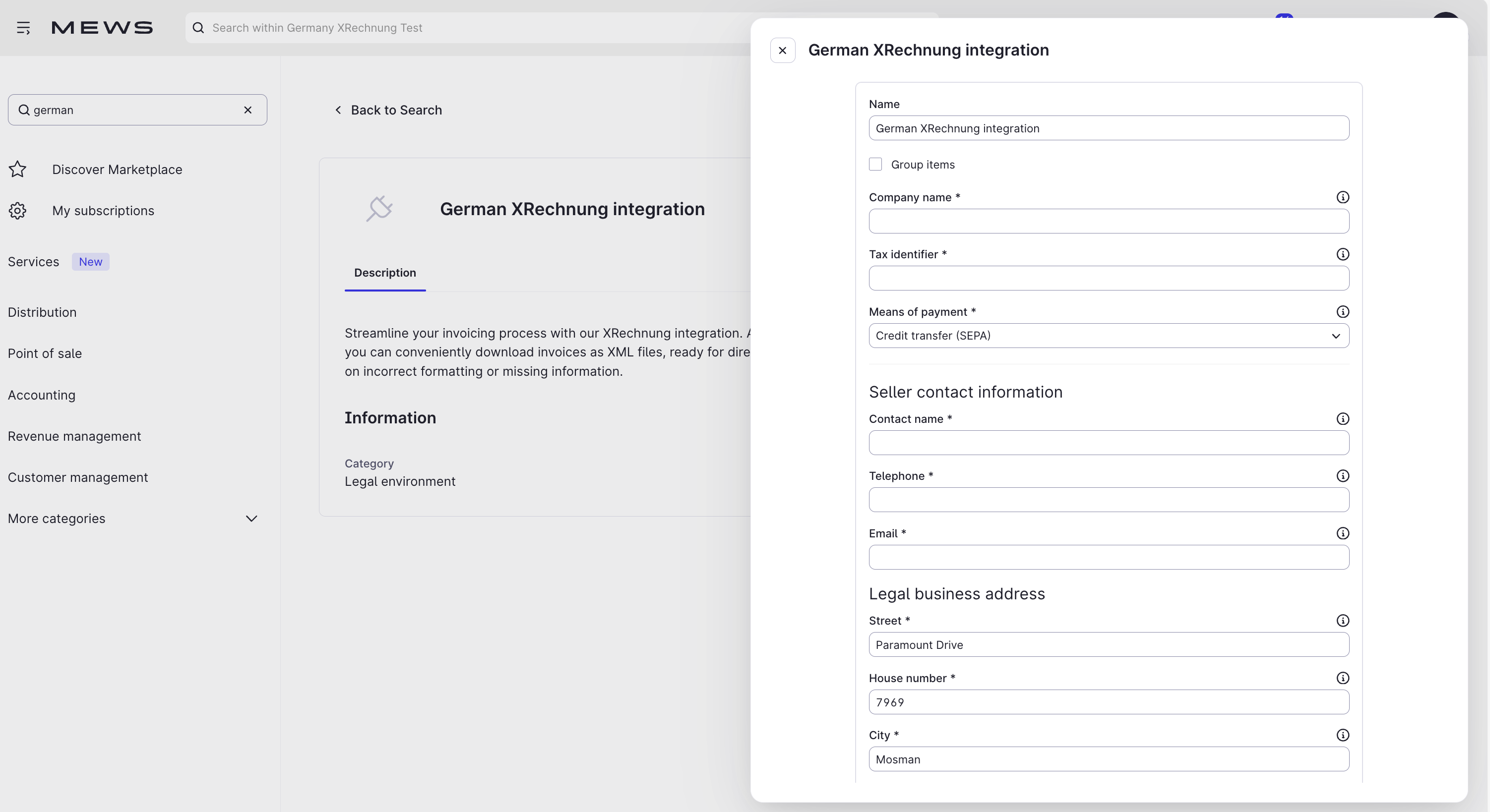Show info for Means of payment
1490x812 pixels.
(1343, 312)
